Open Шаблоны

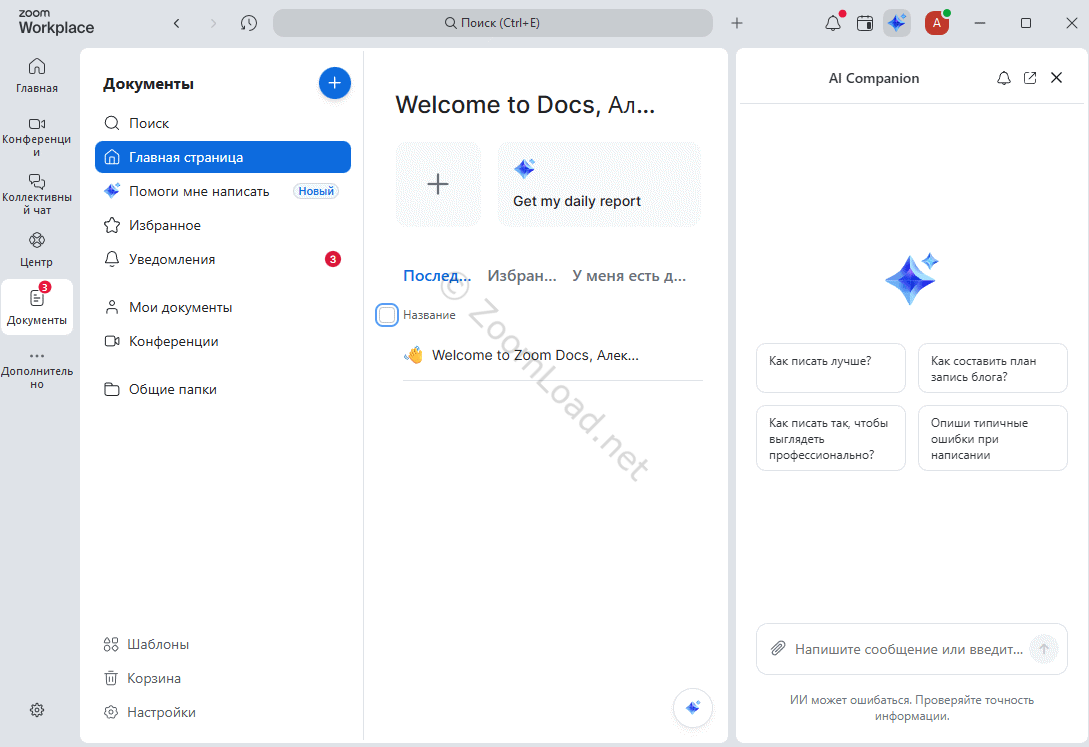[147, 644]
